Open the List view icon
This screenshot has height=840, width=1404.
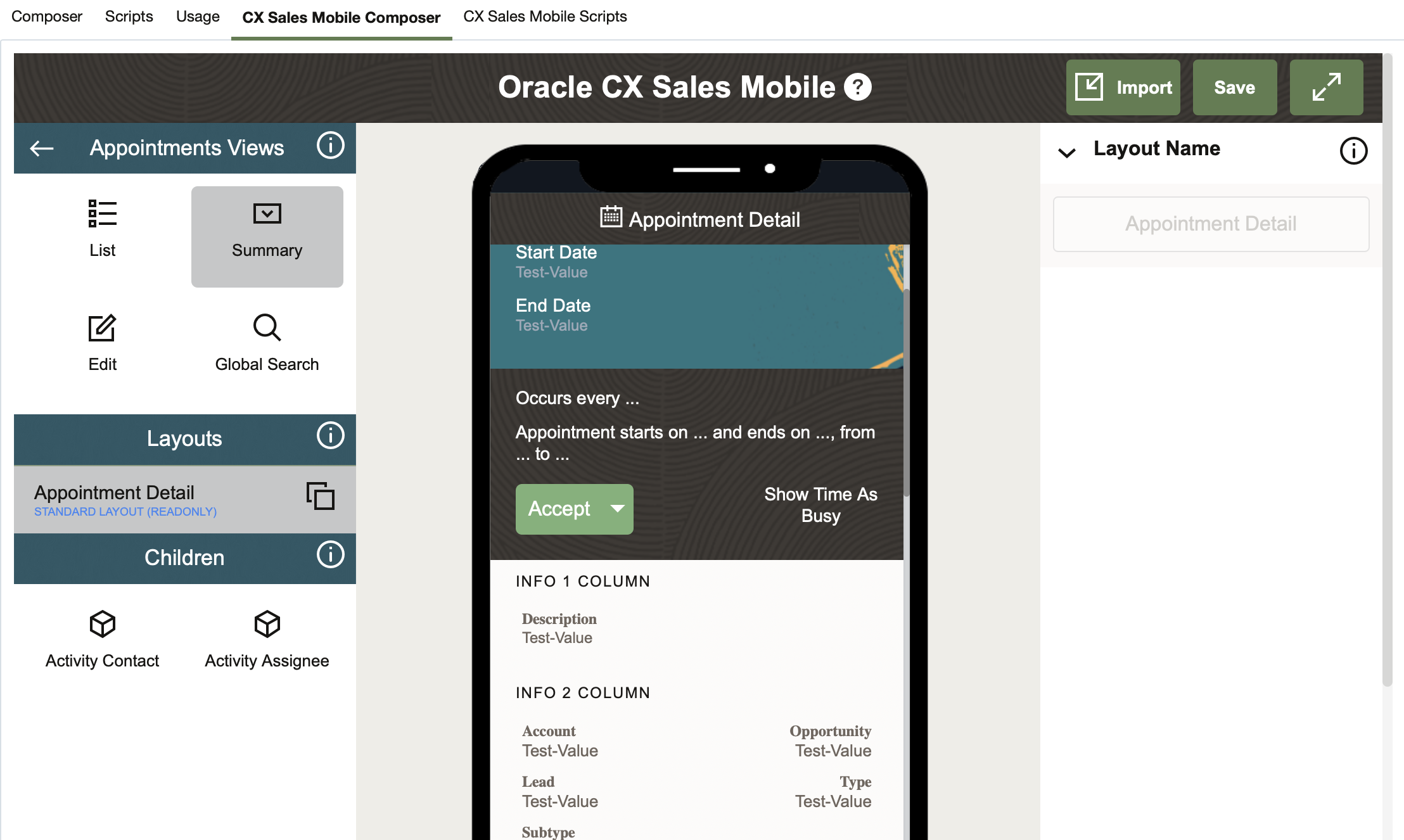point(102,228)
